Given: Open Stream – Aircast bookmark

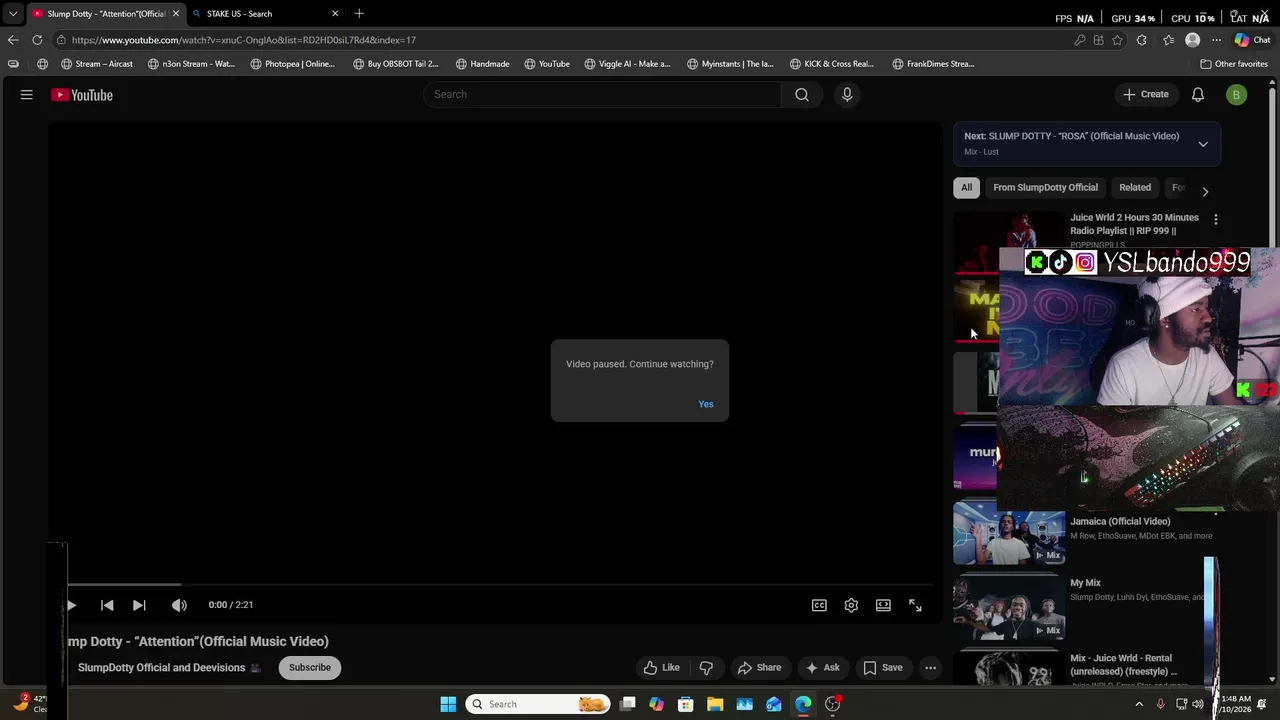Looking at the screenshot, I should point(97,64).
